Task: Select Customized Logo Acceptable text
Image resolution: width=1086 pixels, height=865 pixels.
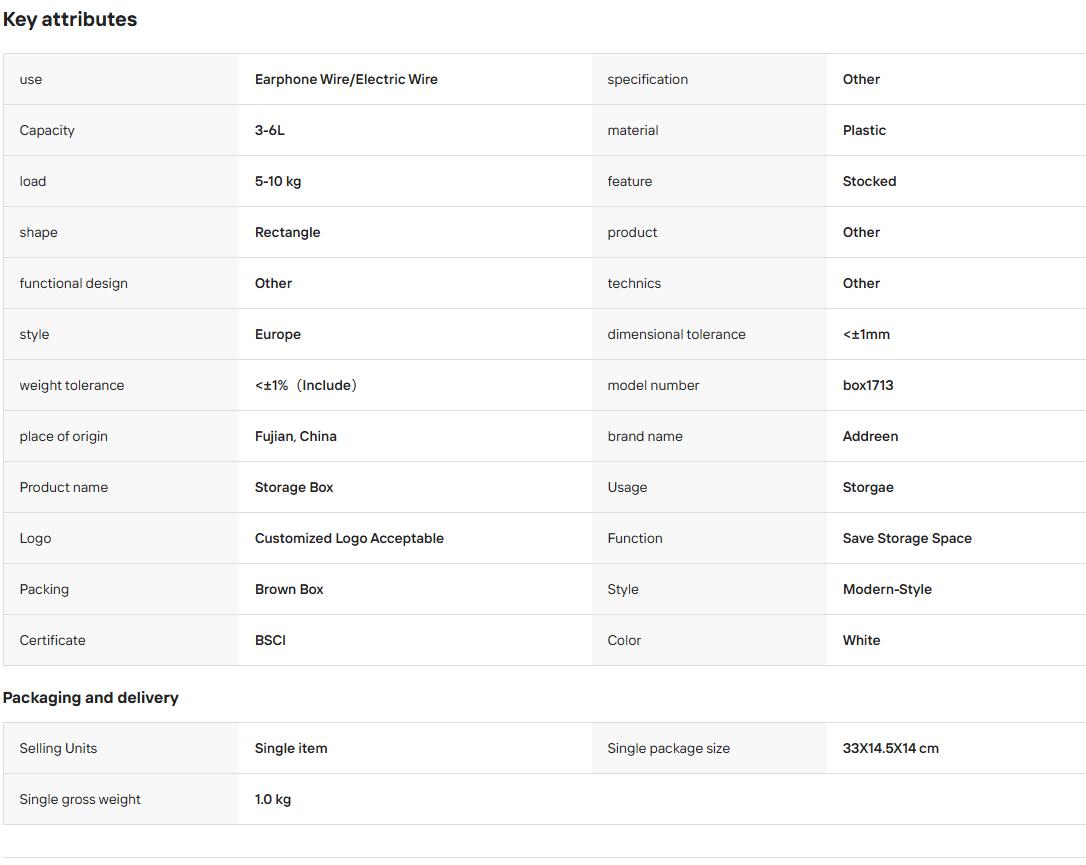Action: [x=349, y=538]
